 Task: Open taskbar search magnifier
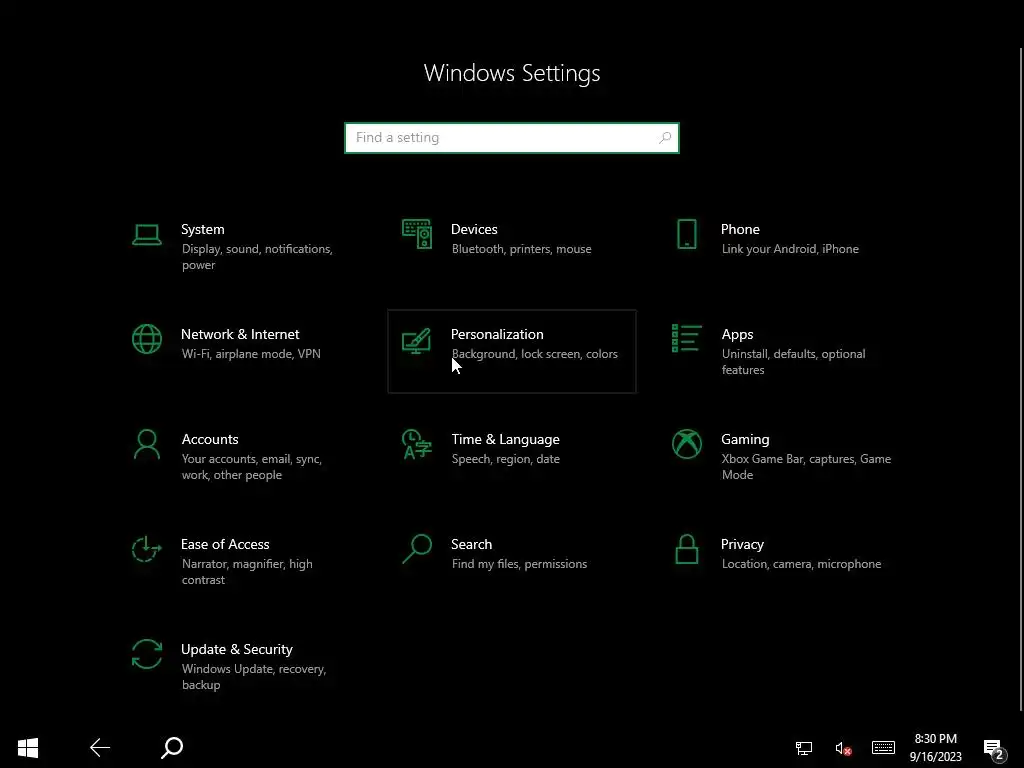click(172, 748)
